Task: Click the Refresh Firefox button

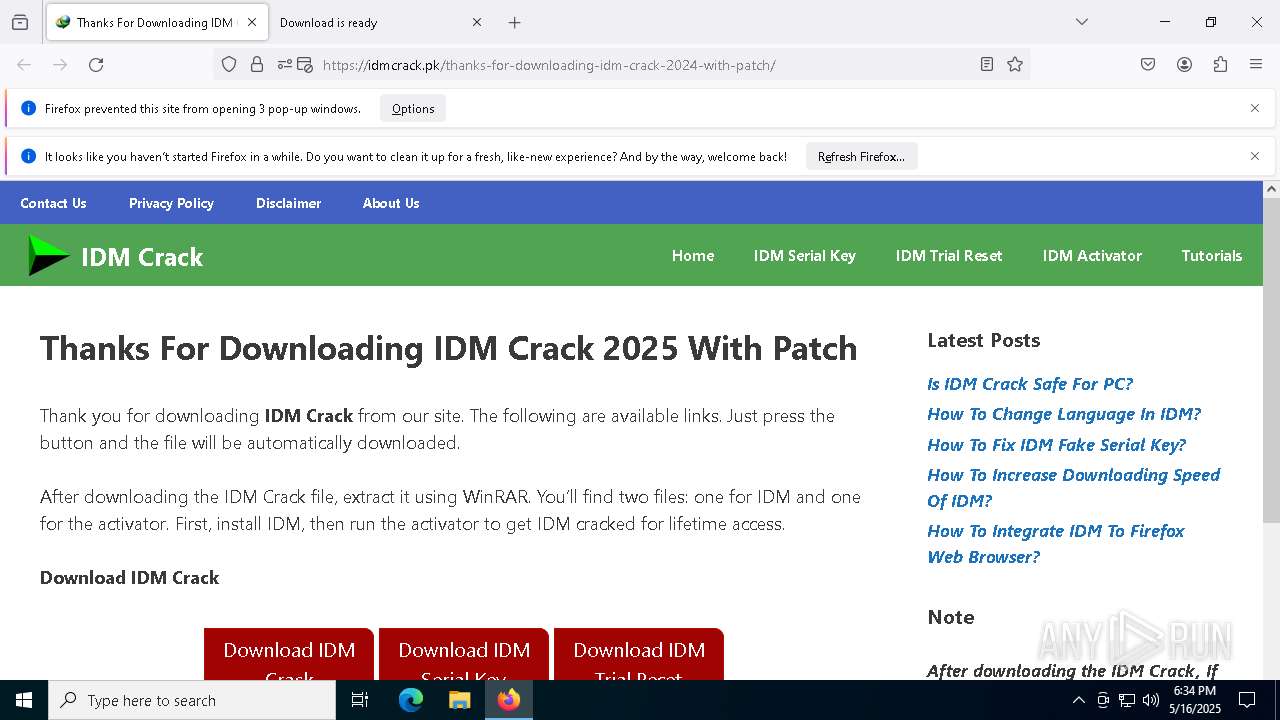Action: tap(861, 156)
